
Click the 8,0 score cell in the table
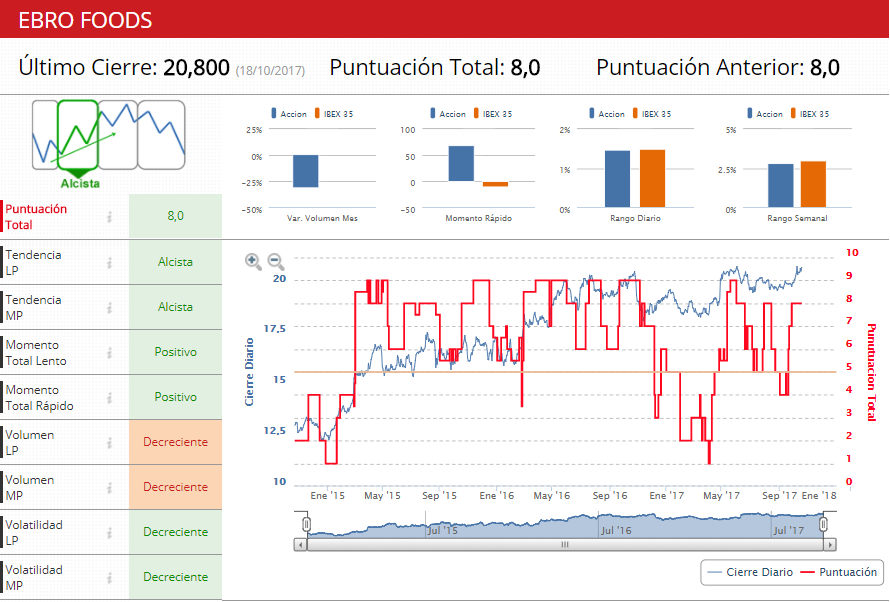coord(175,216)
